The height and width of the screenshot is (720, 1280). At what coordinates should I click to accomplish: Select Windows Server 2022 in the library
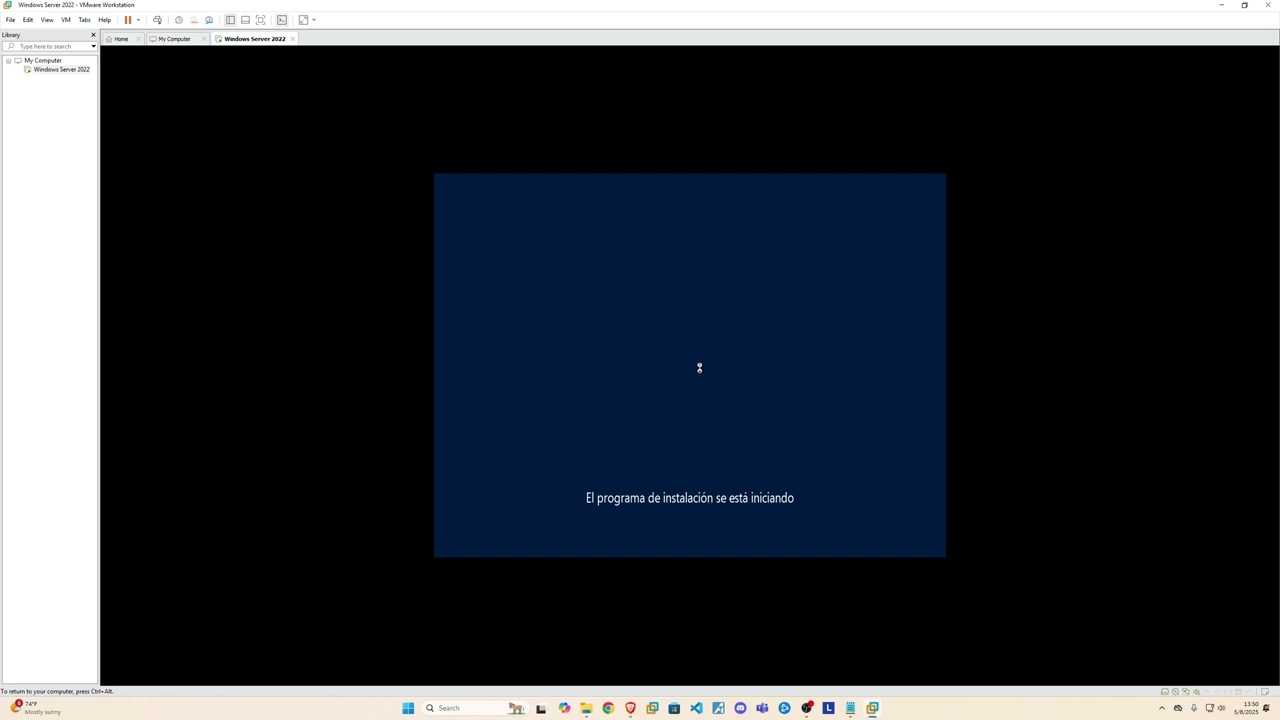click(61, 70)
